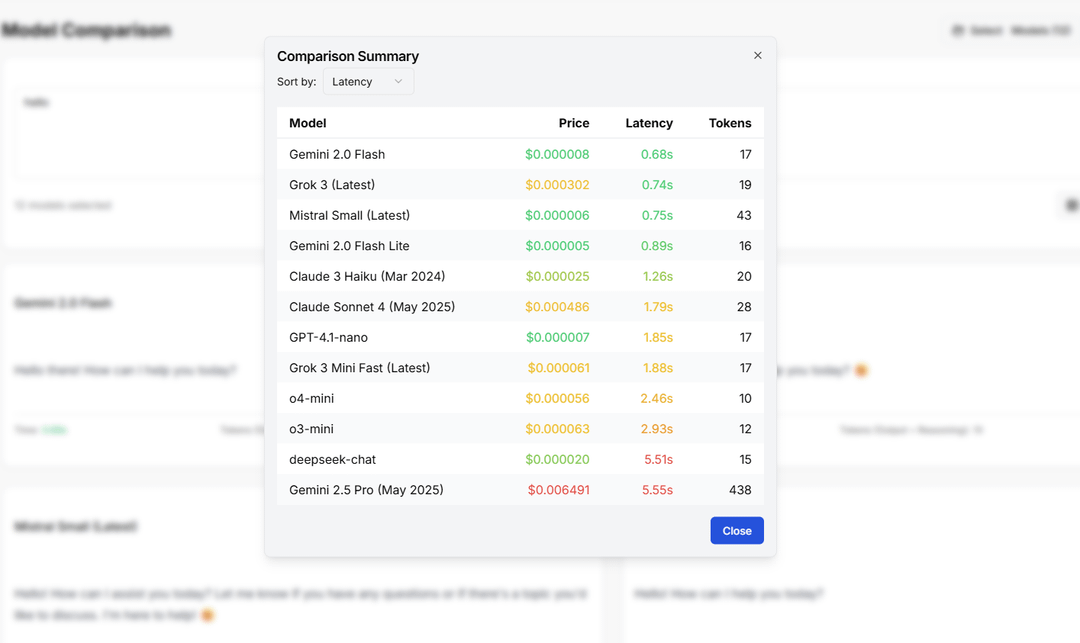Click the Model column header
The image size is (1080, 643).
pyautogui.click(x=307, y=123)
